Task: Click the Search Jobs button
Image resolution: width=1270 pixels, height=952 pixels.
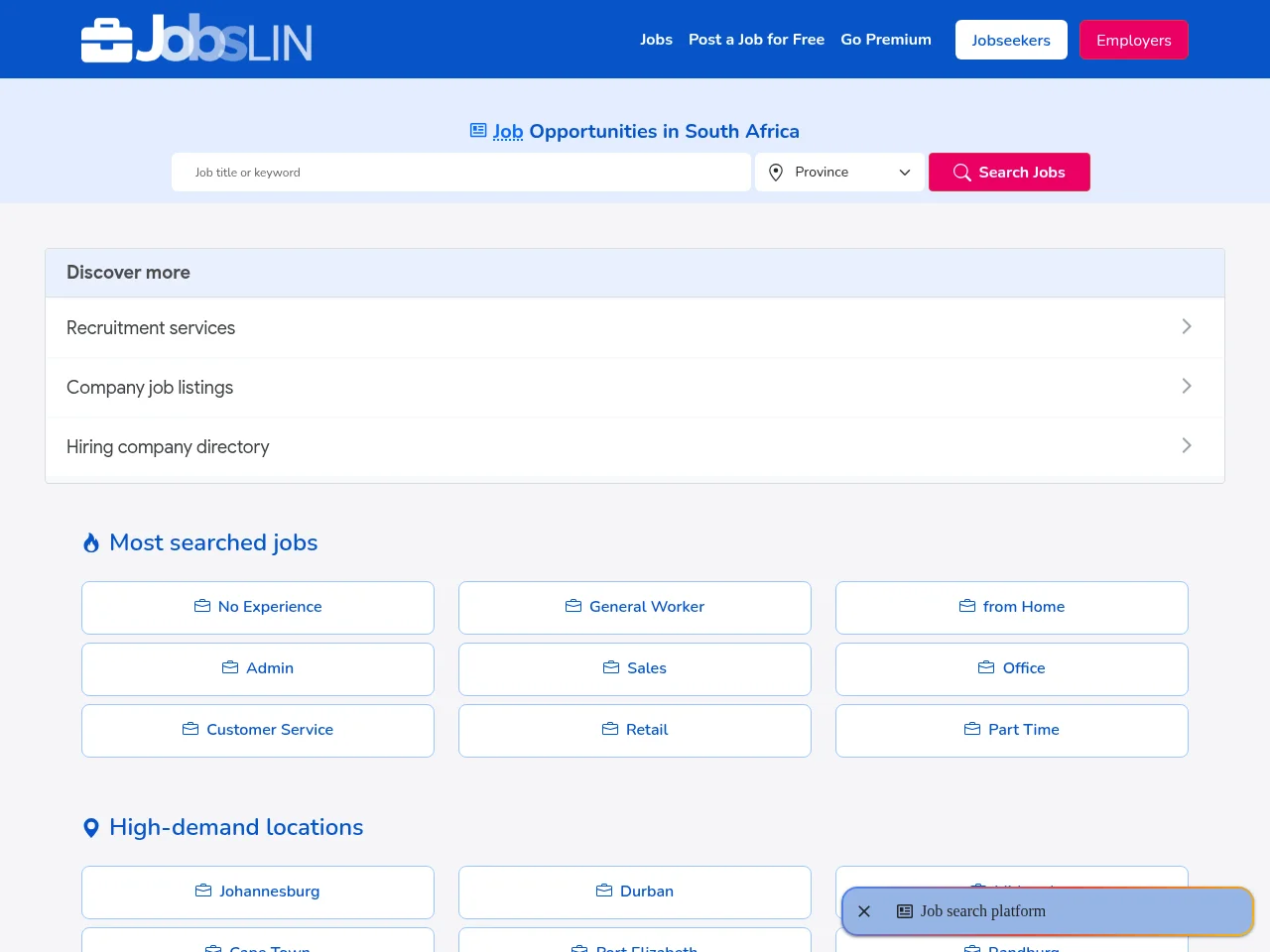Action: pyautogui.click(x=1009, y=173)
